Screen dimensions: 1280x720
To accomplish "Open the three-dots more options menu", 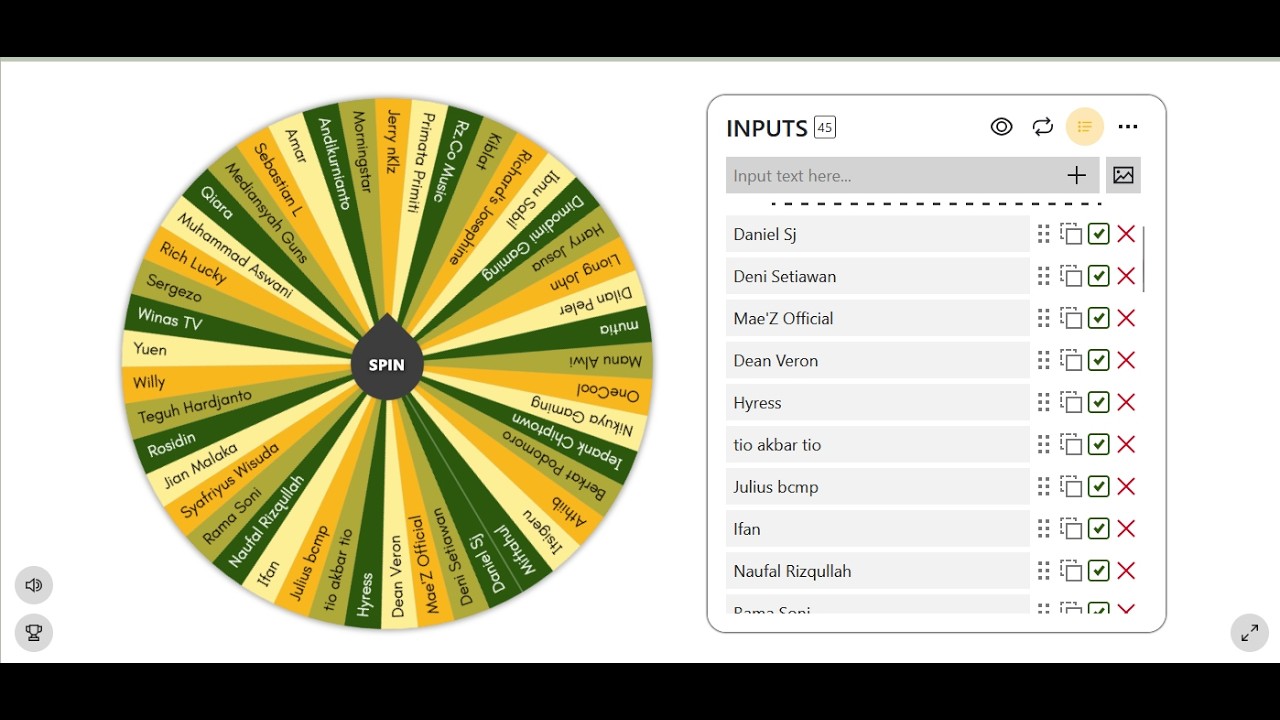I will tap(1128, 127).
